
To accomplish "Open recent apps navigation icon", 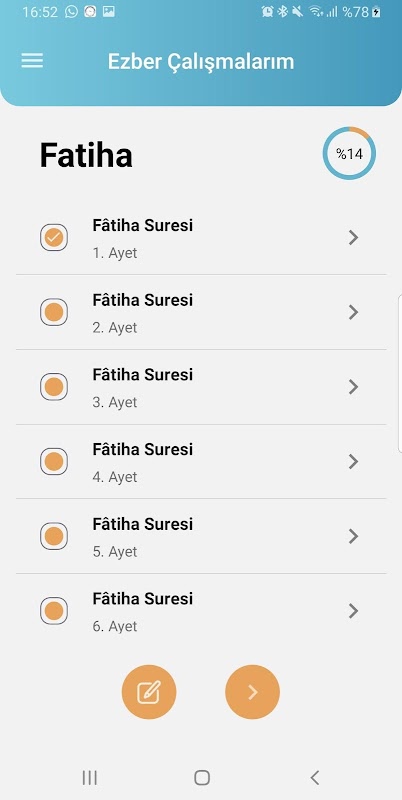I will 90,778.
